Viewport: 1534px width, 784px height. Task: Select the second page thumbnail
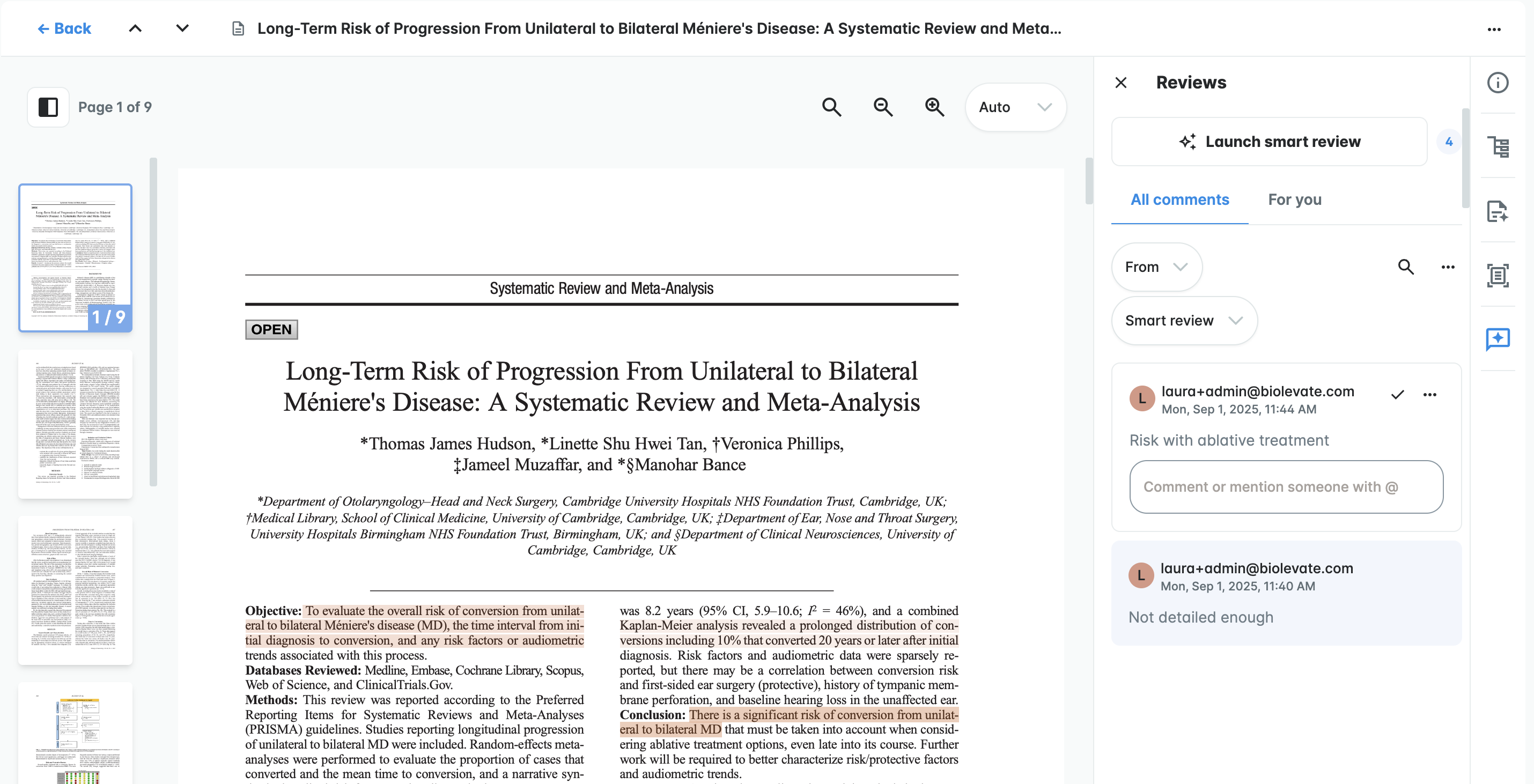pos(76,424)
